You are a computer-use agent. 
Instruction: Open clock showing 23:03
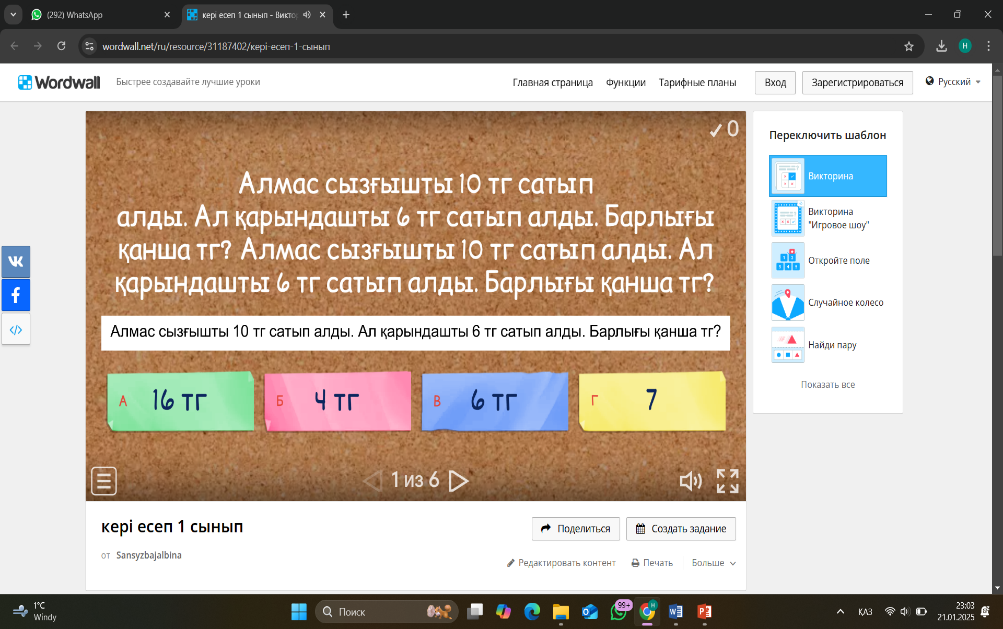click(x=956, y=611)
